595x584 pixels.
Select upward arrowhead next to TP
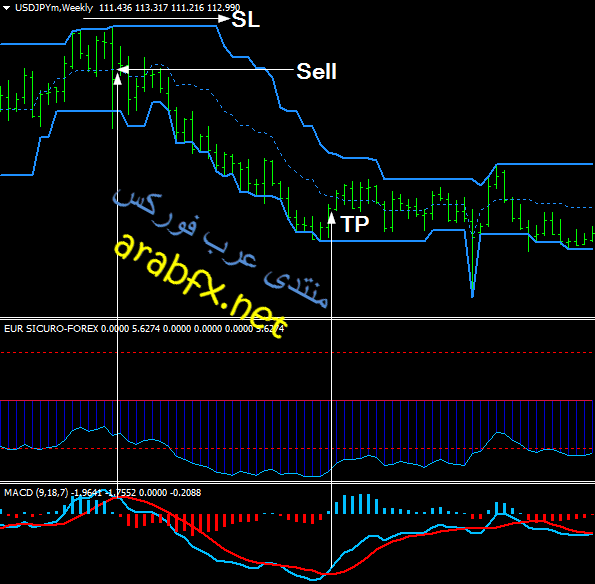tap(331, 217)
